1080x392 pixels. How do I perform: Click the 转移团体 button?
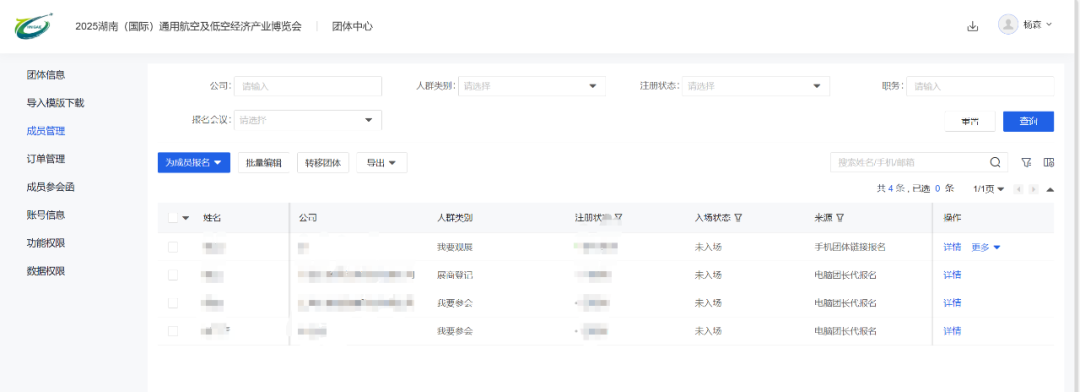coord(323,163)
